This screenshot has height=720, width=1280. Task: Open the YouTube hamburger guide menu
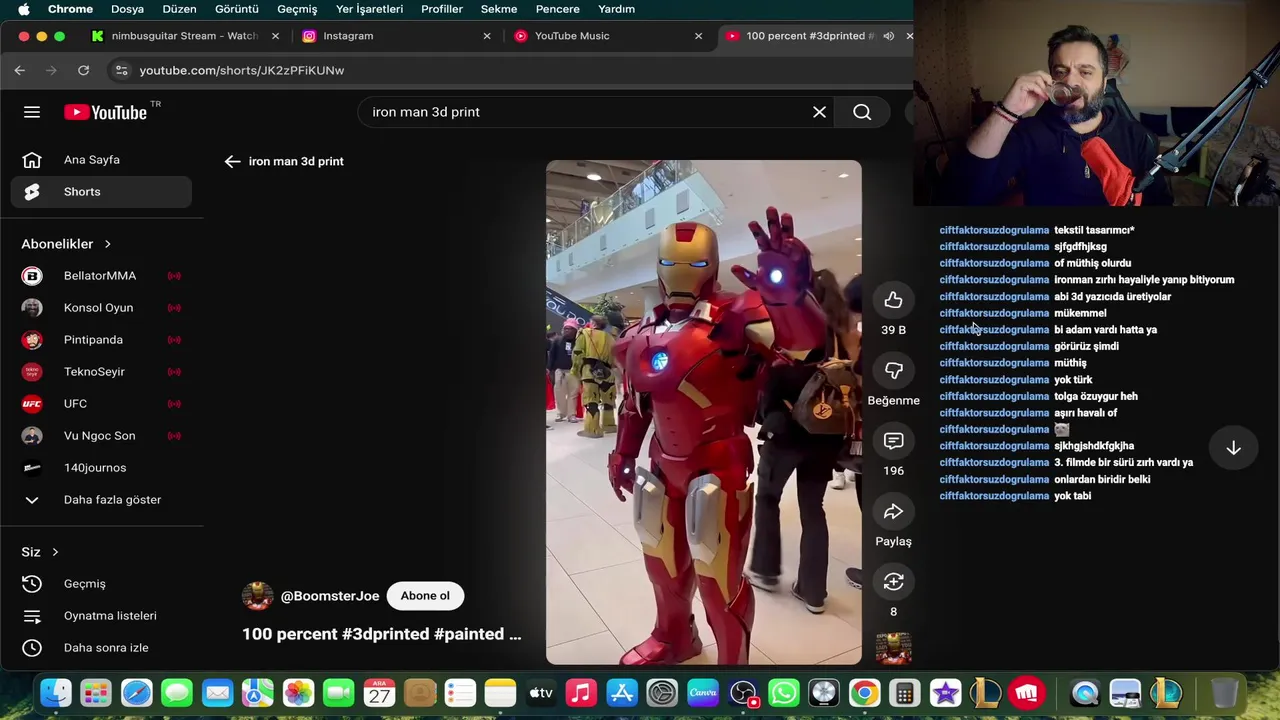click(32, 112)
